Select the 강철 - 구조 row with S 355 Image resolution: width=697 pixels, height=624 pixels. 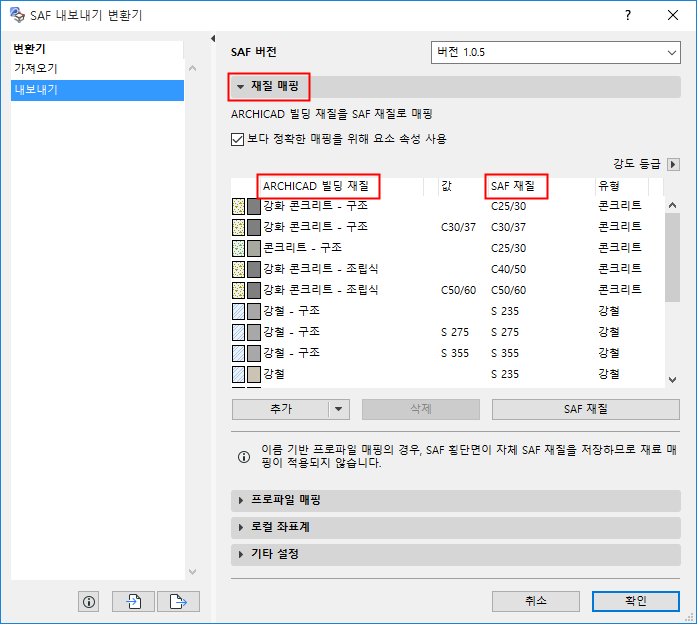tap(448, 353)
